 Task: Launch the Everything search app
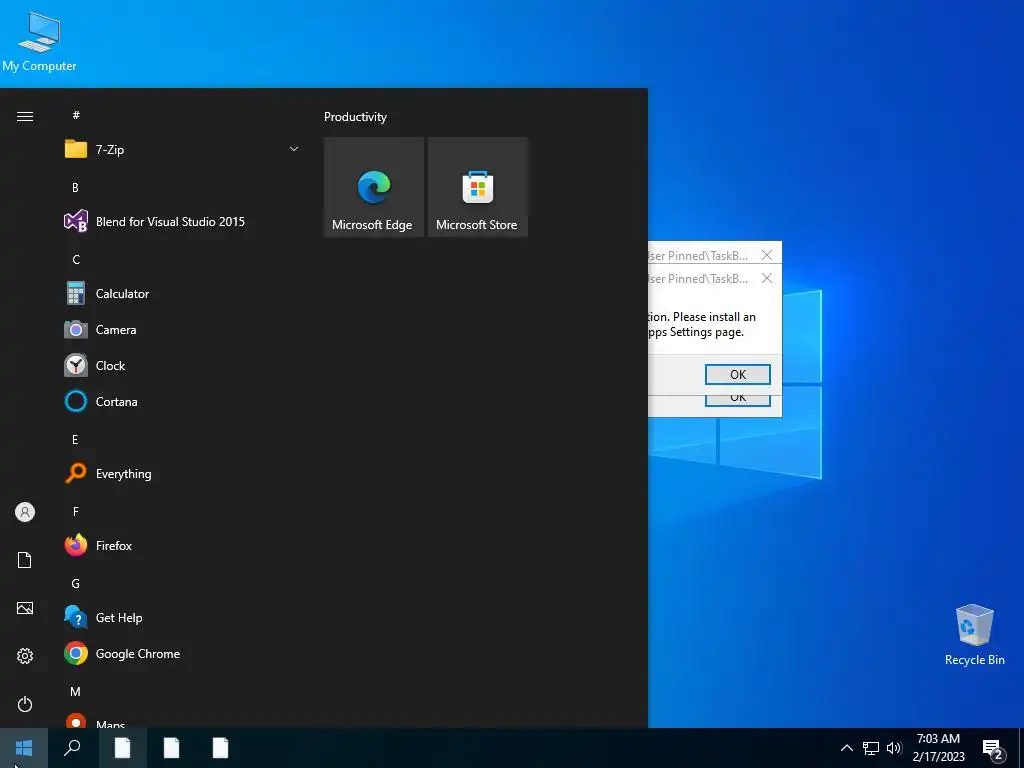[x=123, y=473]
